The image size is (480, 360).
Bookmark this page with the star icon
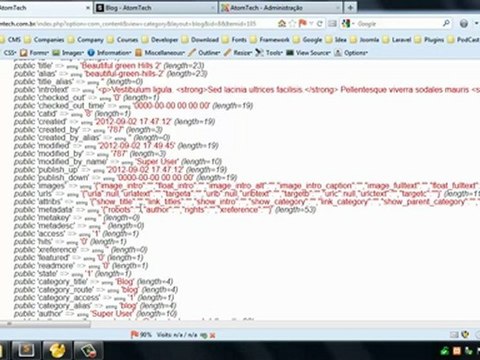(x=292, y=24)
